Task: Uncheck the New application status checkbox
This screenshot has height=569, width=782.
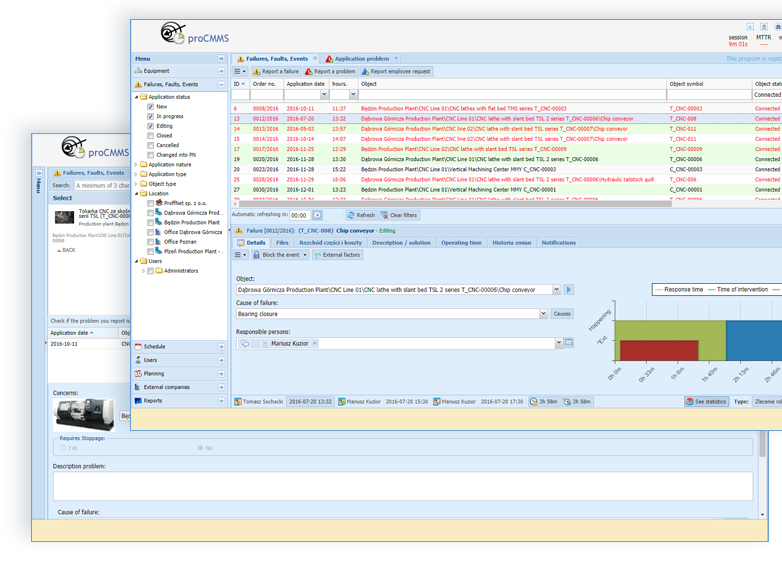Action: (x=150, y=107)
